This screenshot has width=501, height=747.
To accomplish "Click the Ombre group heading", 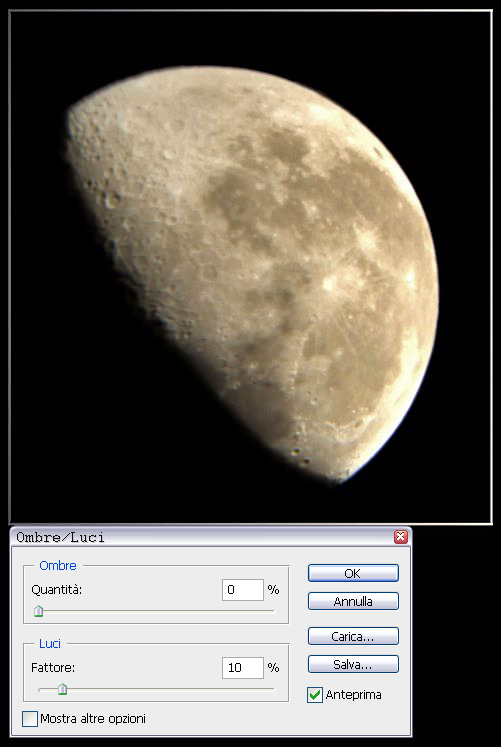I will 58,565.
